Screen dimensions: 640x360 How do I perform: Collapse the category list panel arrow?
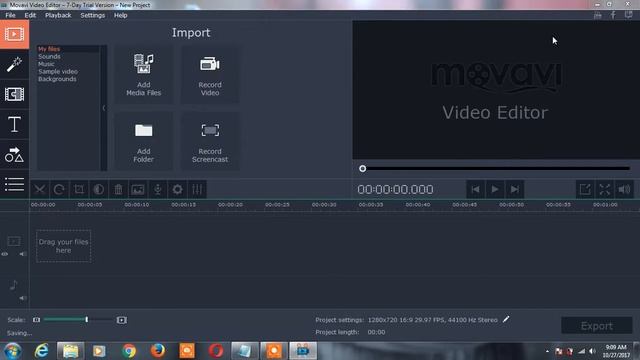click(104, 108)
